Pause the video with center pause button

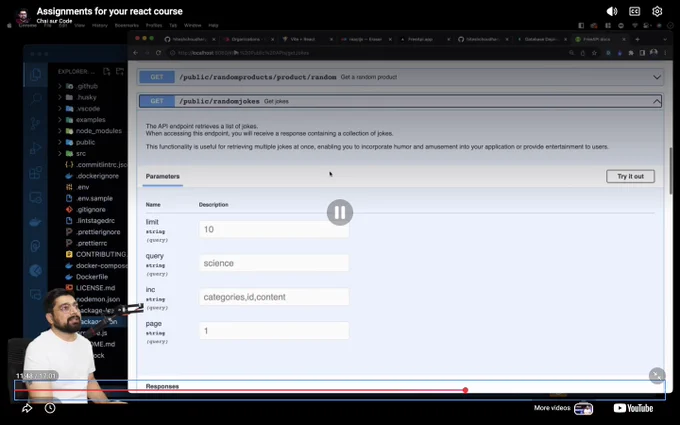(x=340, y=212)
